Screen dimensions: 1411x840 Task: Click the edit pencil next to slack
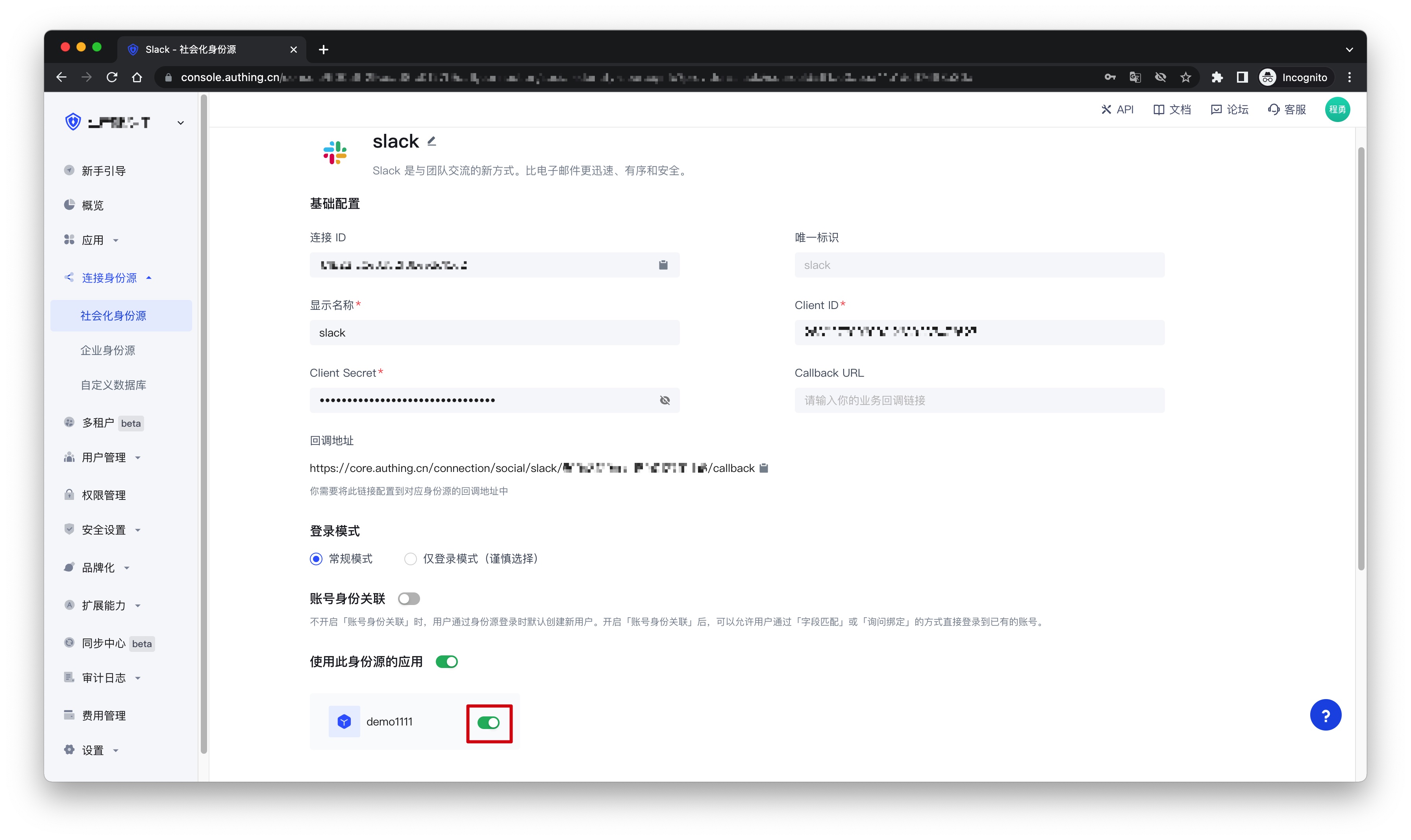click(x=432, y=141)
